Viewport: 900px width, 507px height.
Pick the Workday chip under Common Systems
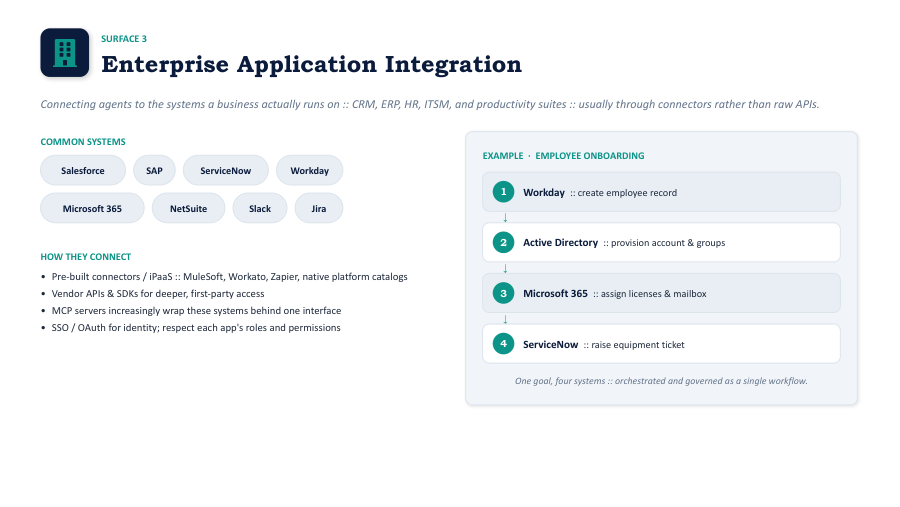click(x=309, y=171)
